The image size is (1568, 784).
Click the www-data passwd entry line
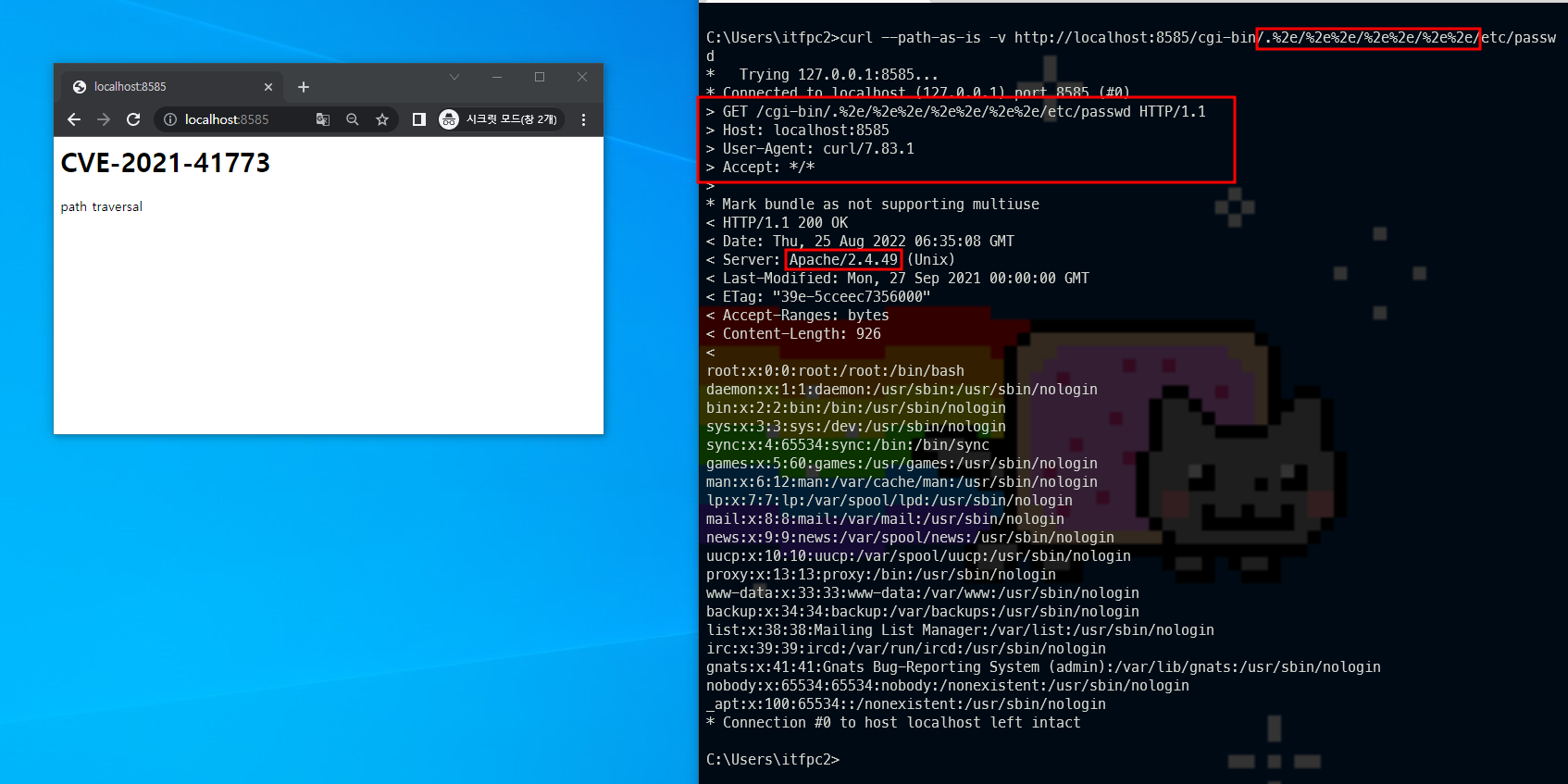tap(923, 592)
